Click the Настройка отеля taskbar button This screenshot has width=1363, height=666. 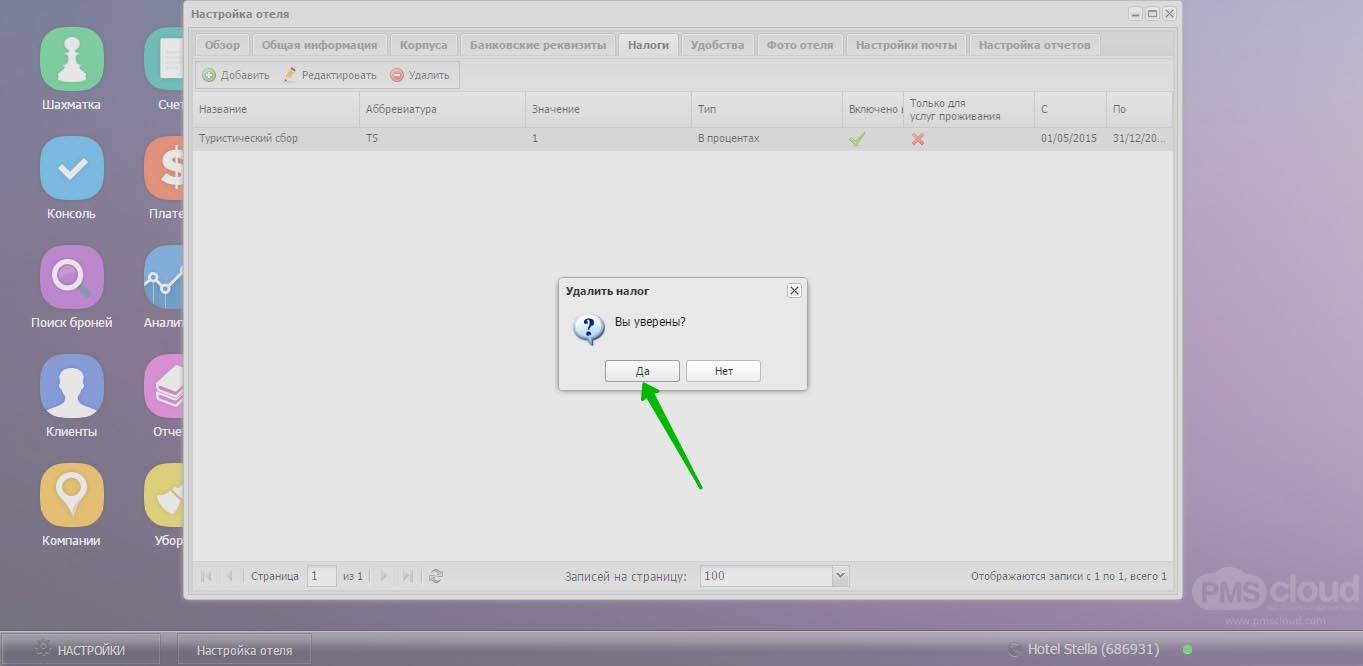coord(244,650)
